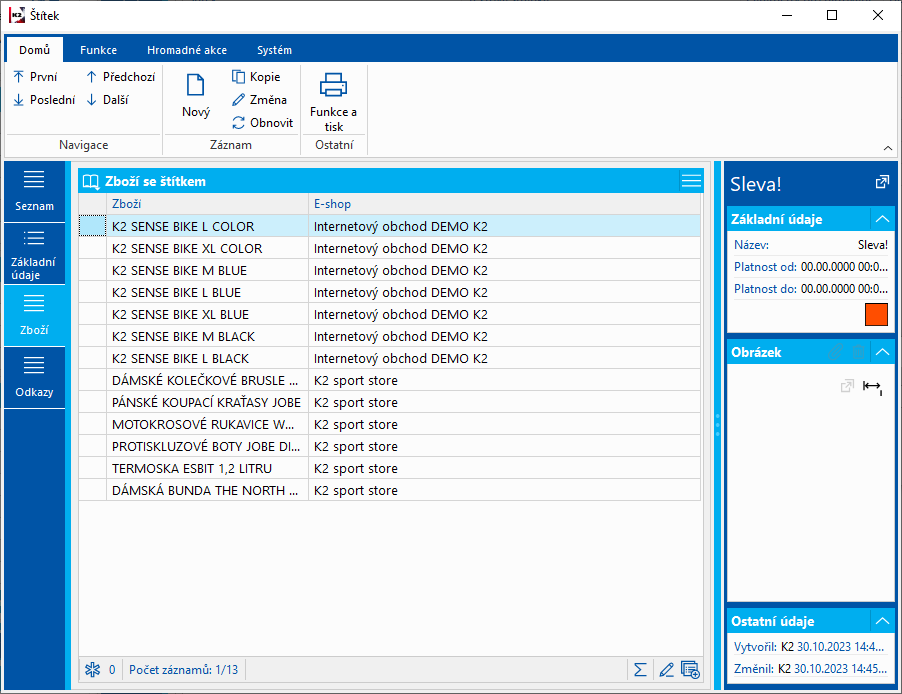Pop out the Sleva! preview panel
The image size is (902, 694).
click(881, 182)
